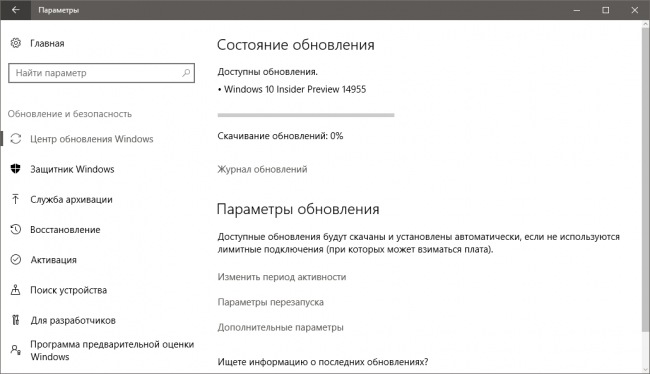Click the Для разработчиков tools icon

coord(16,320)
